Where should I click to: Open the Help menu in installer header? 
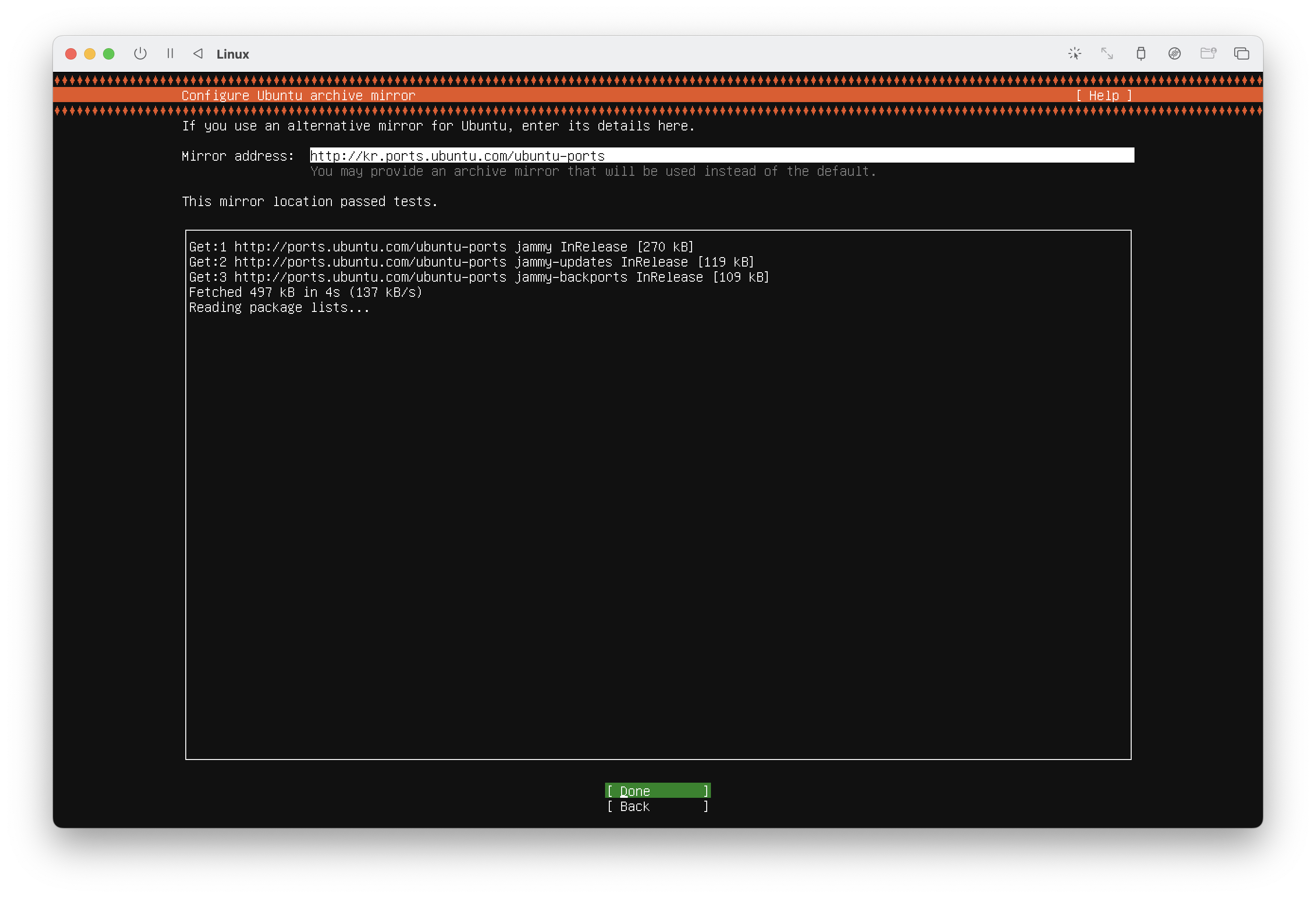(x=1104, y=95)
